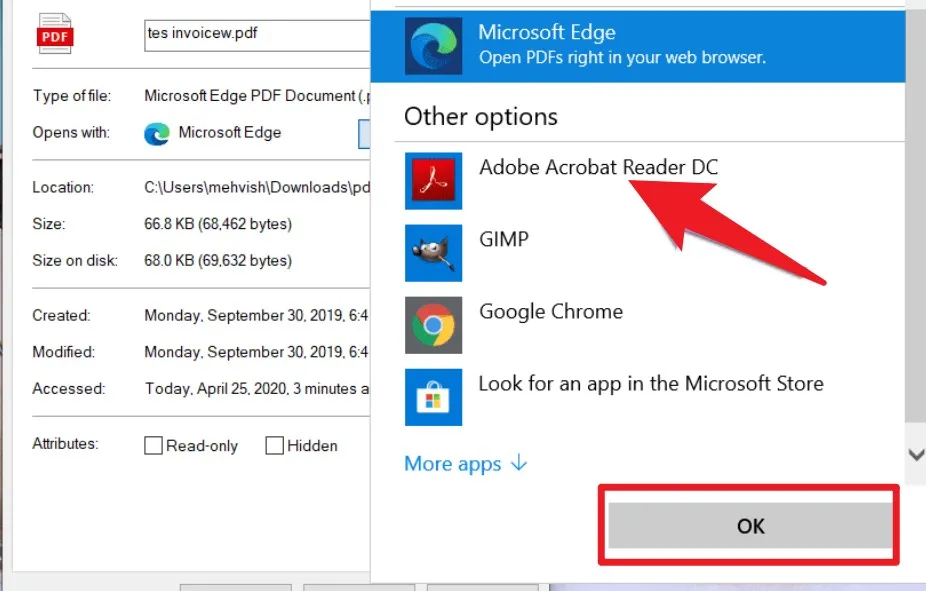Screen dimensions: 926x591
Task: Tick the Hidden attribute checkbox
Action: [275, 445]
